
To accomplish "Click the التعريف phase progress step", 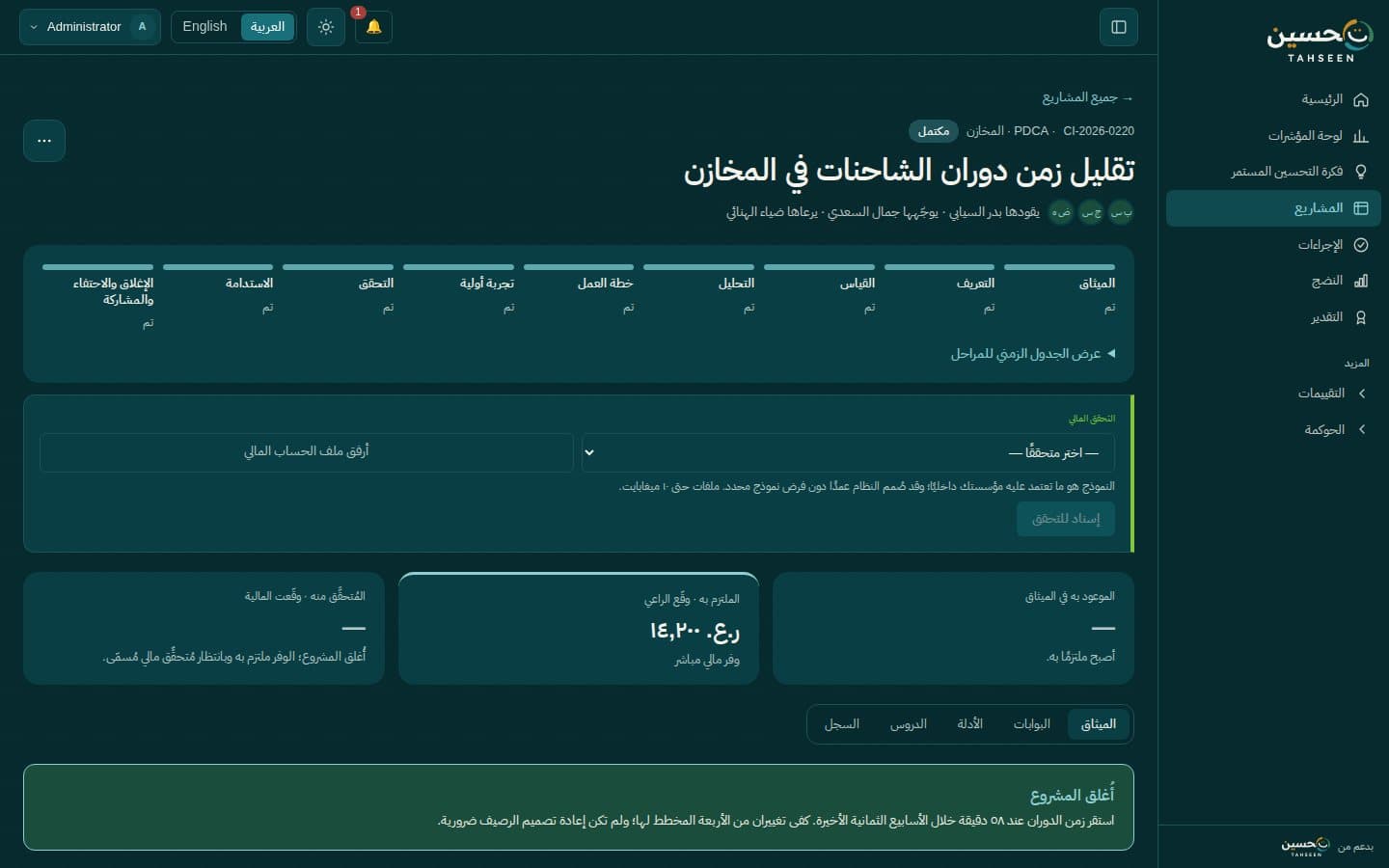I will [x=940, y=287].
